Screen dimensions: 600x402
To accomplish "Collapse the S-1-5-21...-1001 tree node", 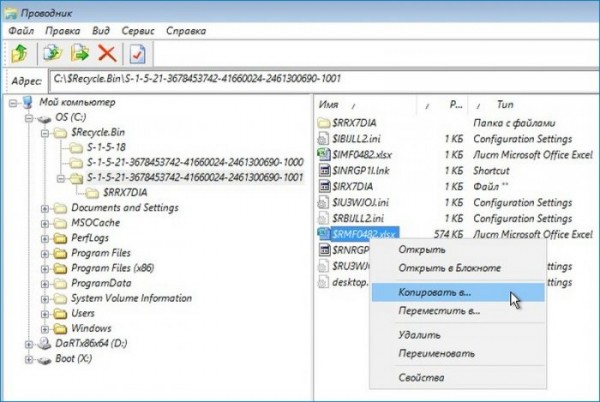I will point(60,178).
